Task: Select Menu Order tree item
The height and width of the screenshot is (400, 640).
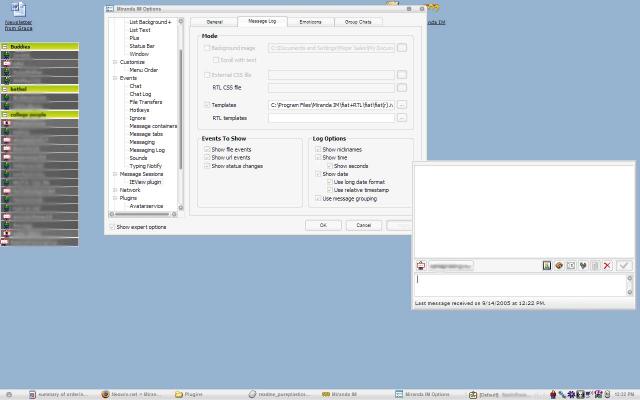Action: coord(143,70)
